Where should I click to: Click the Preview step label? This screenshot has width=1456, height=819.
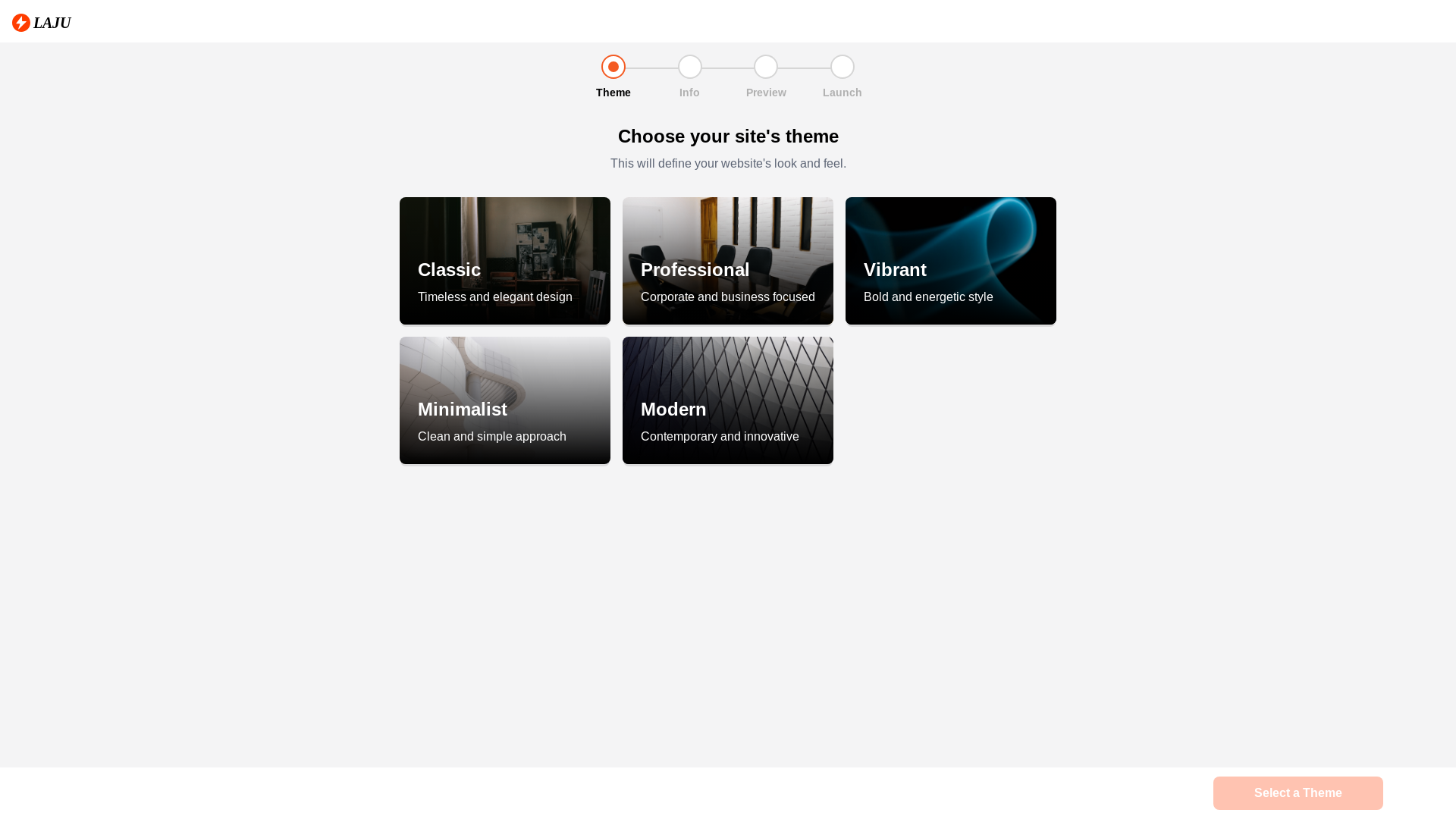click(766, 93)
